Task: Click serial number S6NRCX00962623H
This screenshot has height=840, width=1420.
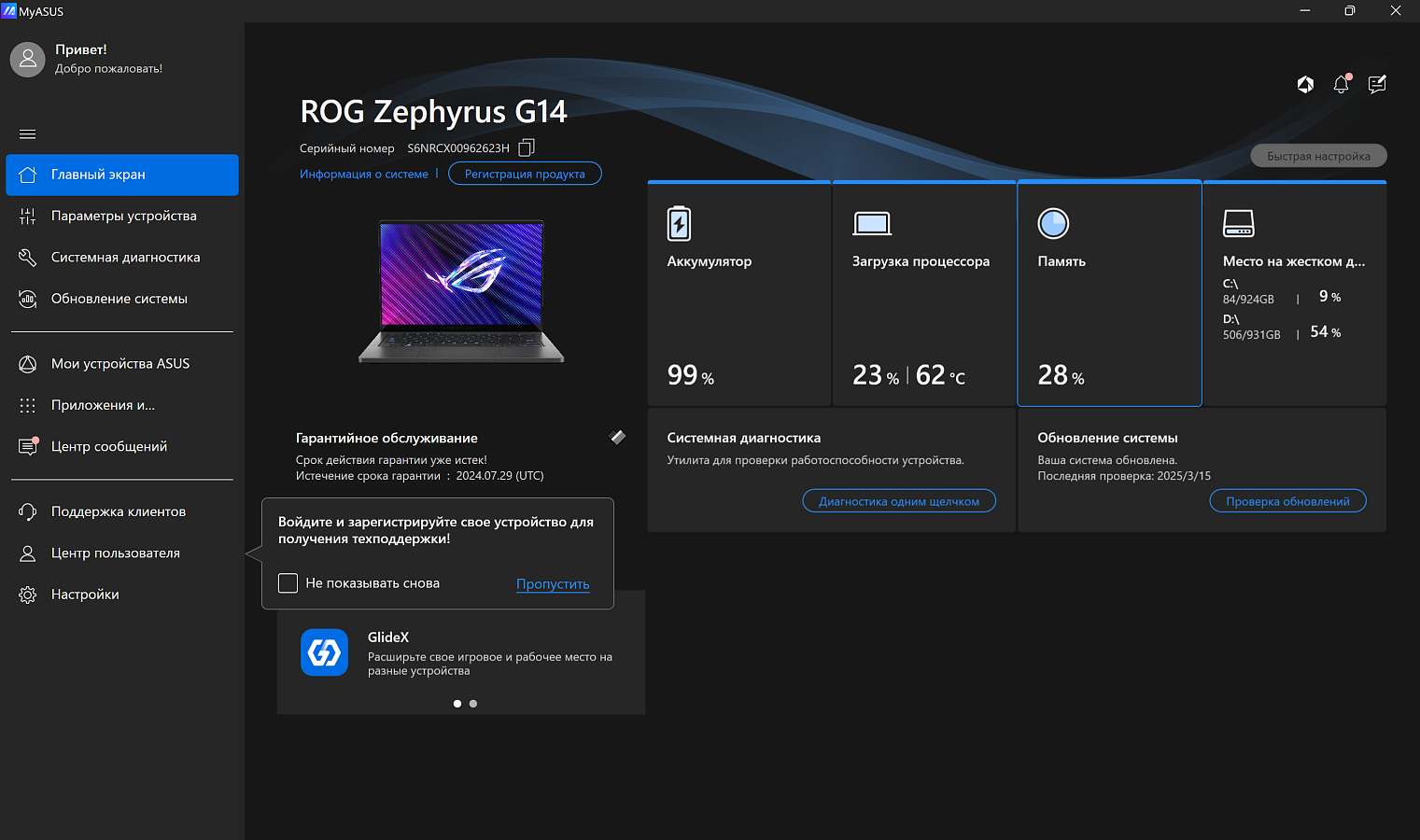Action: [x=458, y=148]
